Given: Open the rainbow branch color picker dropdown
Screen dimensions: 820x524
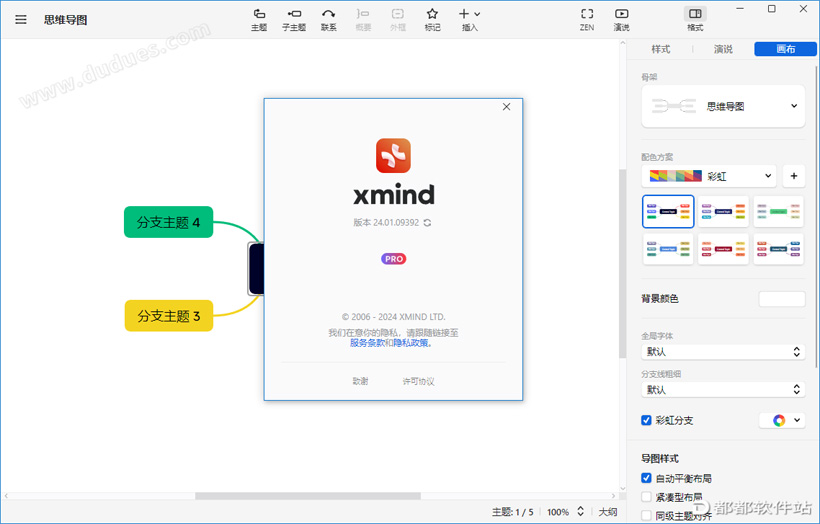Looking at the screenshot, I should pos(782,420).
